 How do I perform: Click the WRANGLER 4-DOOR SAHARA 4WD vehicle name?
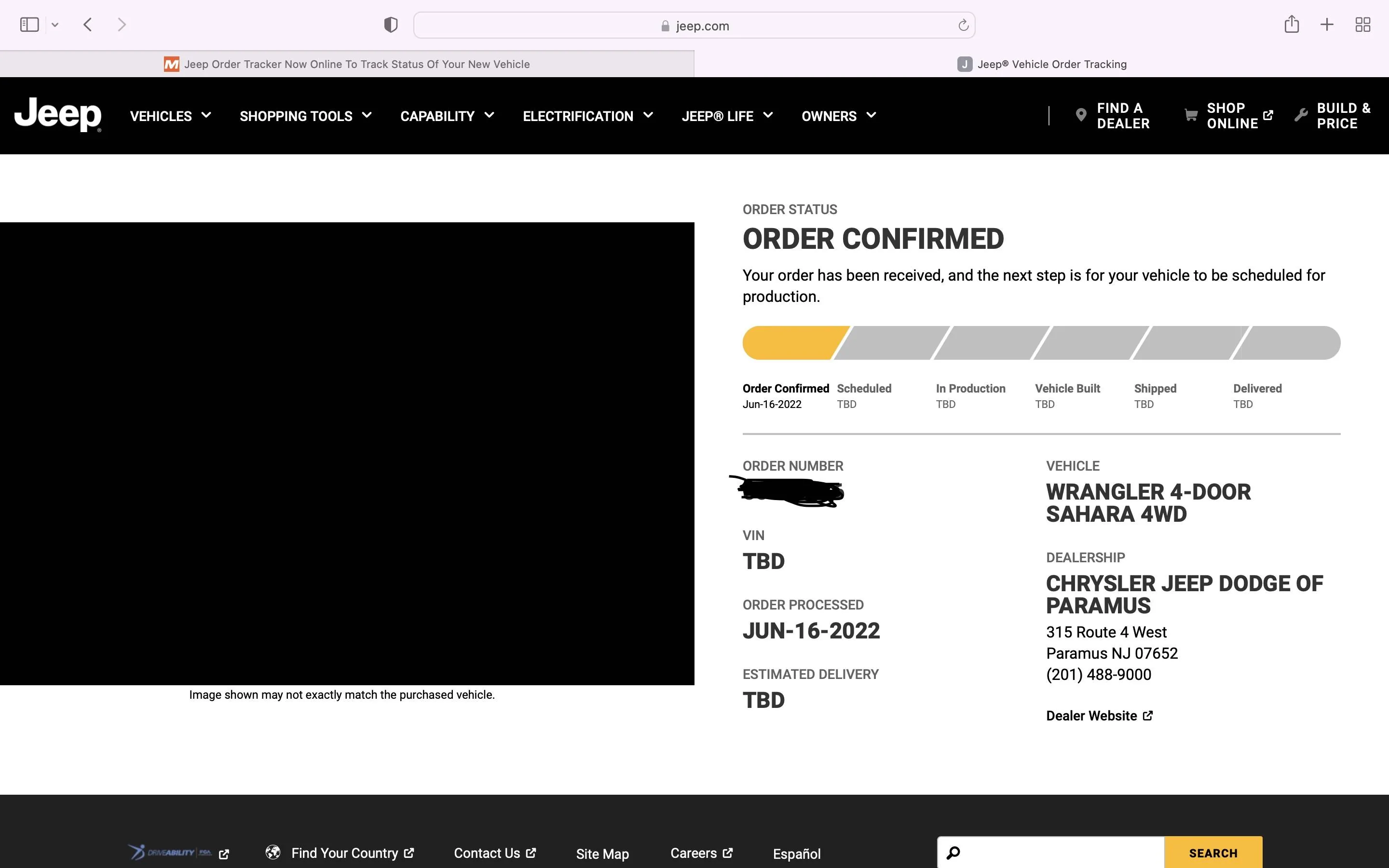(x=1148, y=503)
